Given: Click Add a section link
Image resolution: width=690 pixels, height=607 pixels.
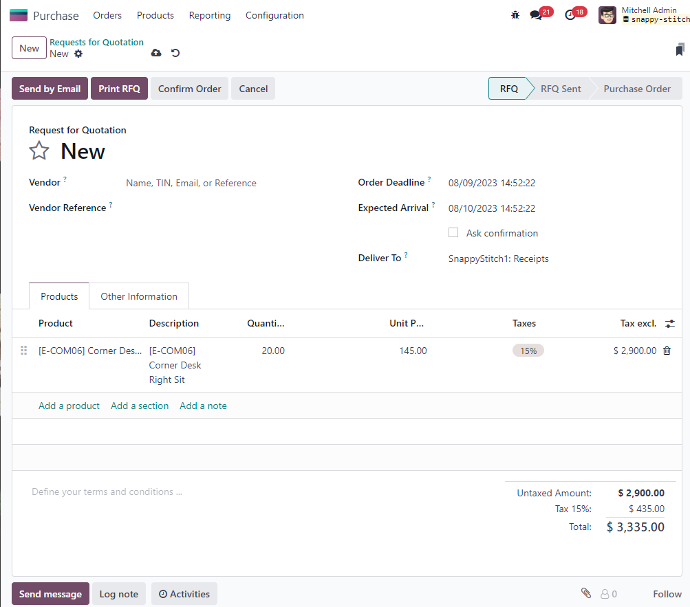Looking at the screenshot, I should pos(139,406).
